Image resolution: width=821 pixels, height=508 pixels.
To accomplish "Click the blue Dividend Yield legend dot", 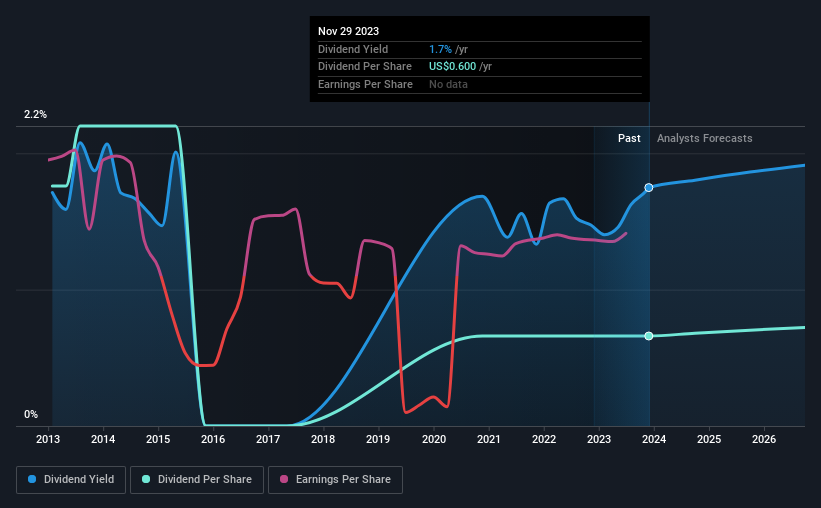I will click(32, 479).
